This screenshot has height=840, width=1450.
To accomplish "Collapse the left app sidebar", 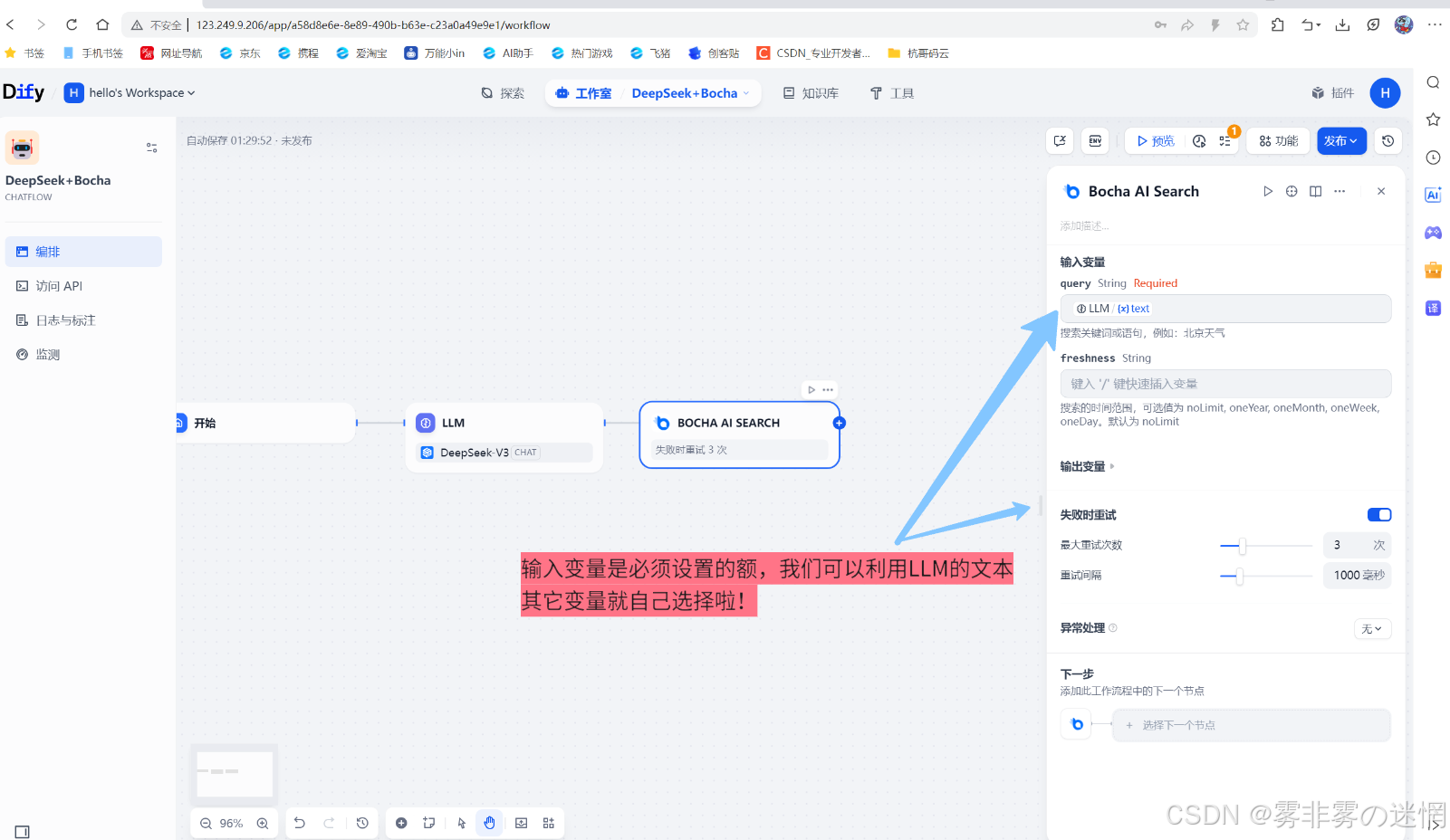I will click(23, 832).
